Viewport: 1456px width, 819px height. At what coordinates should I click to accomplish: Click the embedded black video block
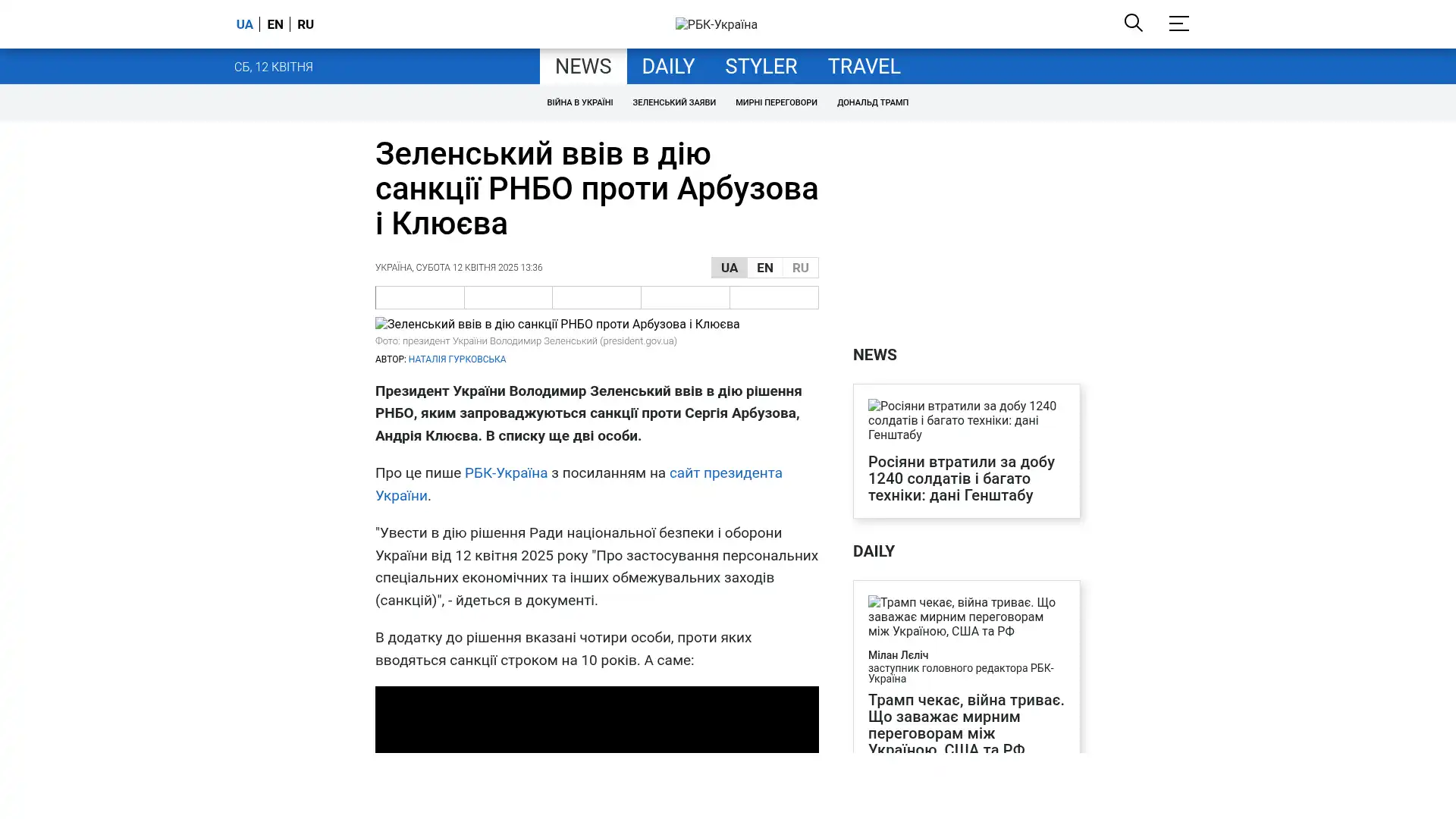[597, 719]
